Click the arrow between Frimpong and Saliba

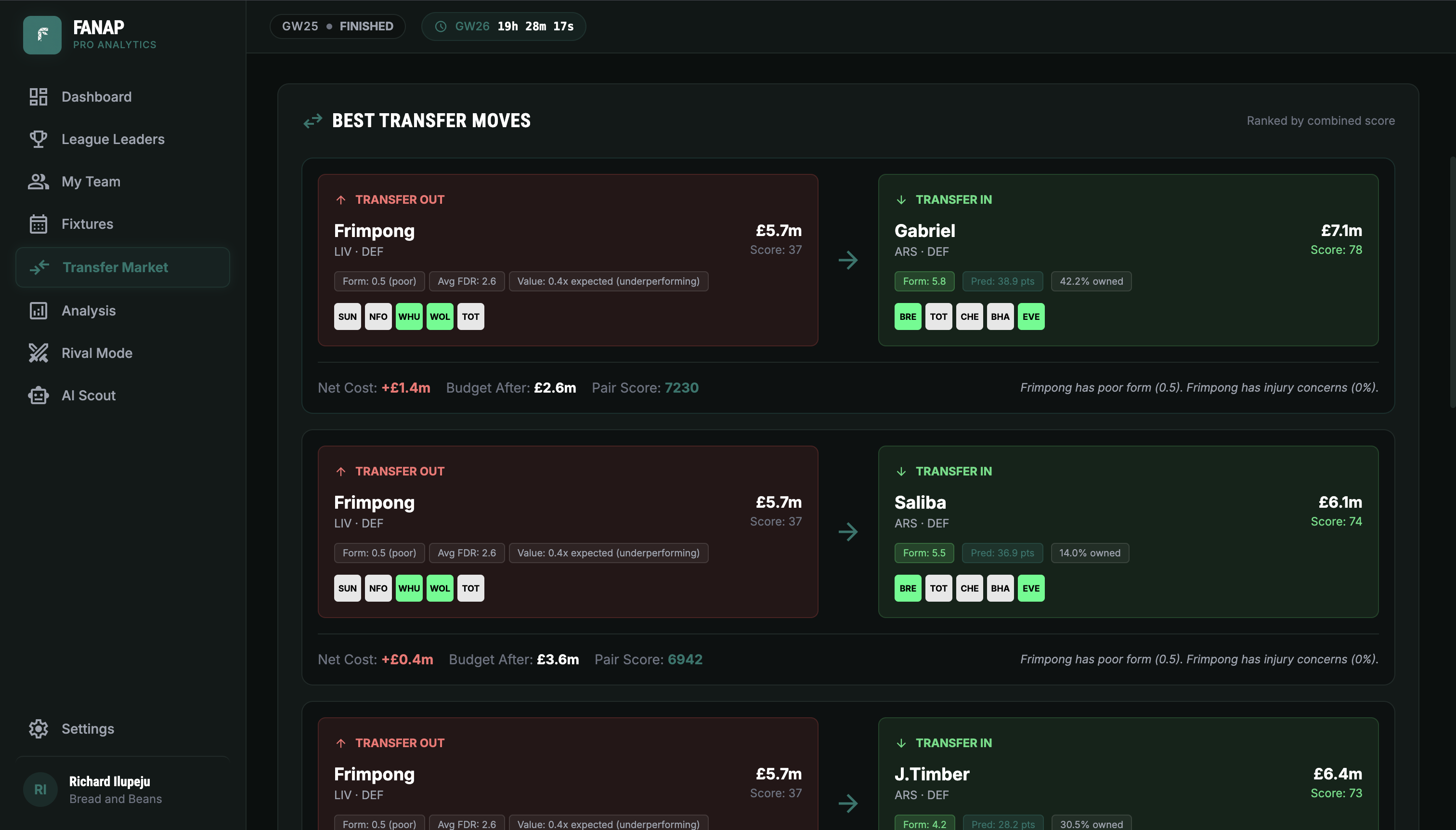pyautogui.click(x=848, y=532)
